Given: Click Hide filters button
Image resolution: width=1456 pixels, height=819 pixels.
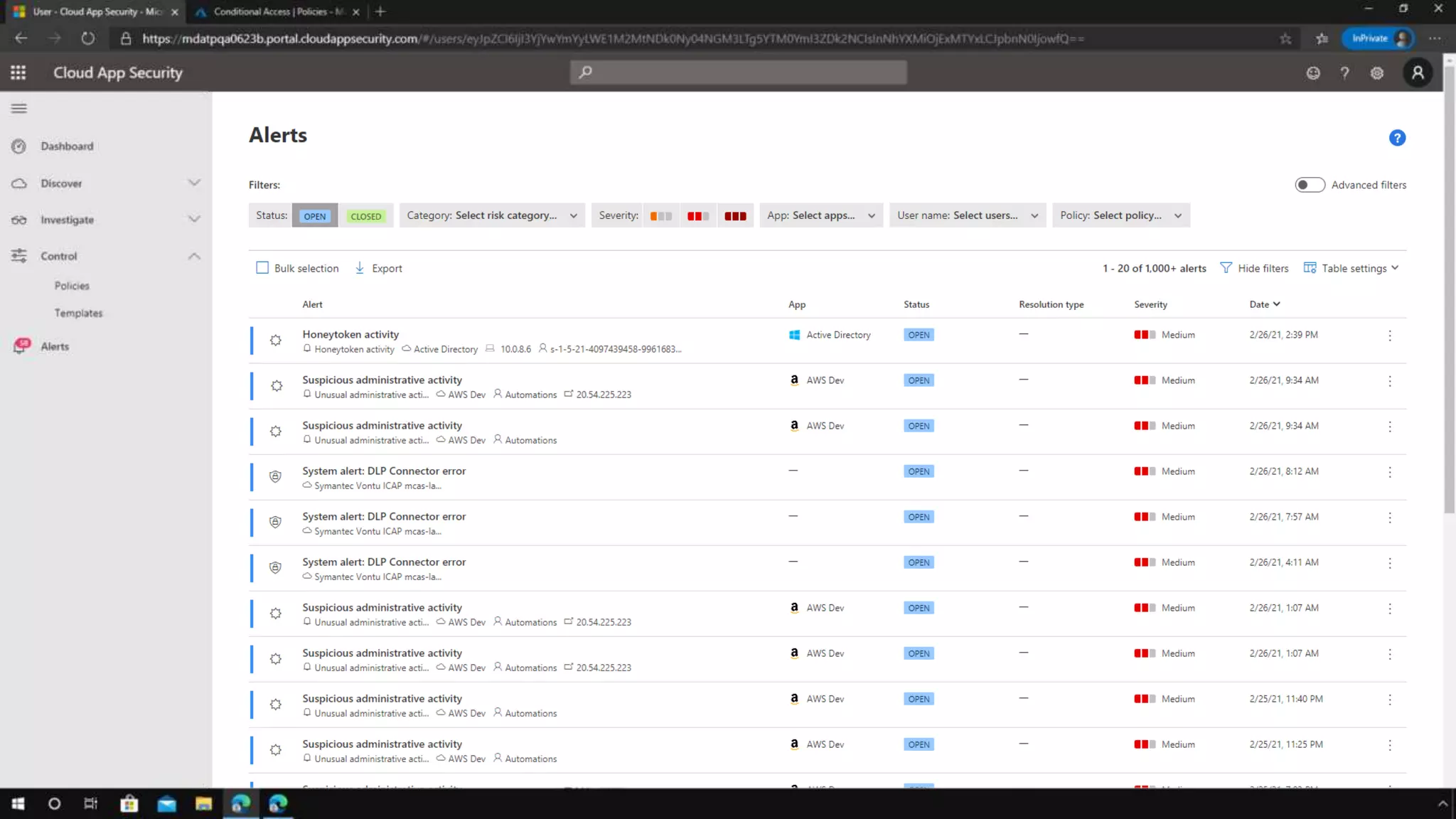Looking at the screenshot, I should coord(1254,268).
